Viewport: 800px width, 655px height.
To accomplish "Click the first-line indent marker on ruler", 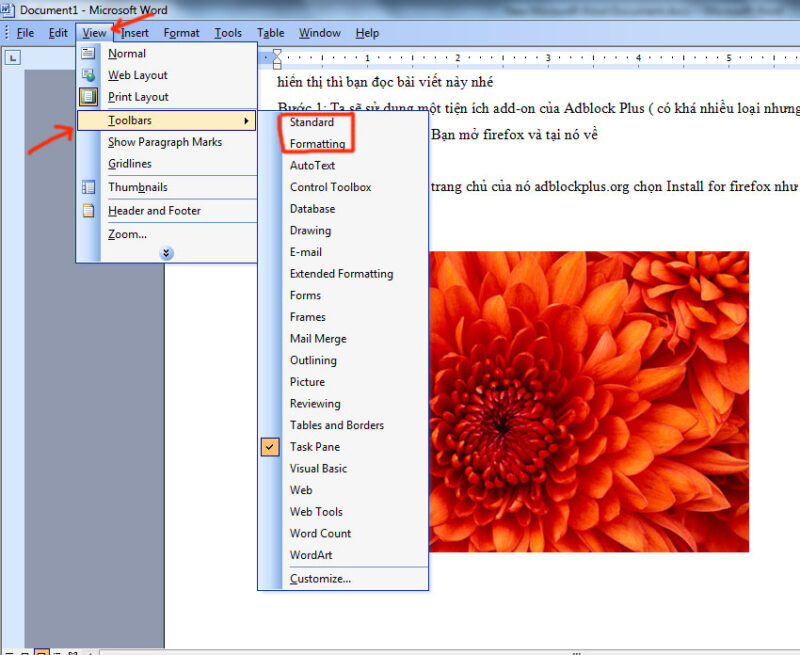I will point(278,53).
